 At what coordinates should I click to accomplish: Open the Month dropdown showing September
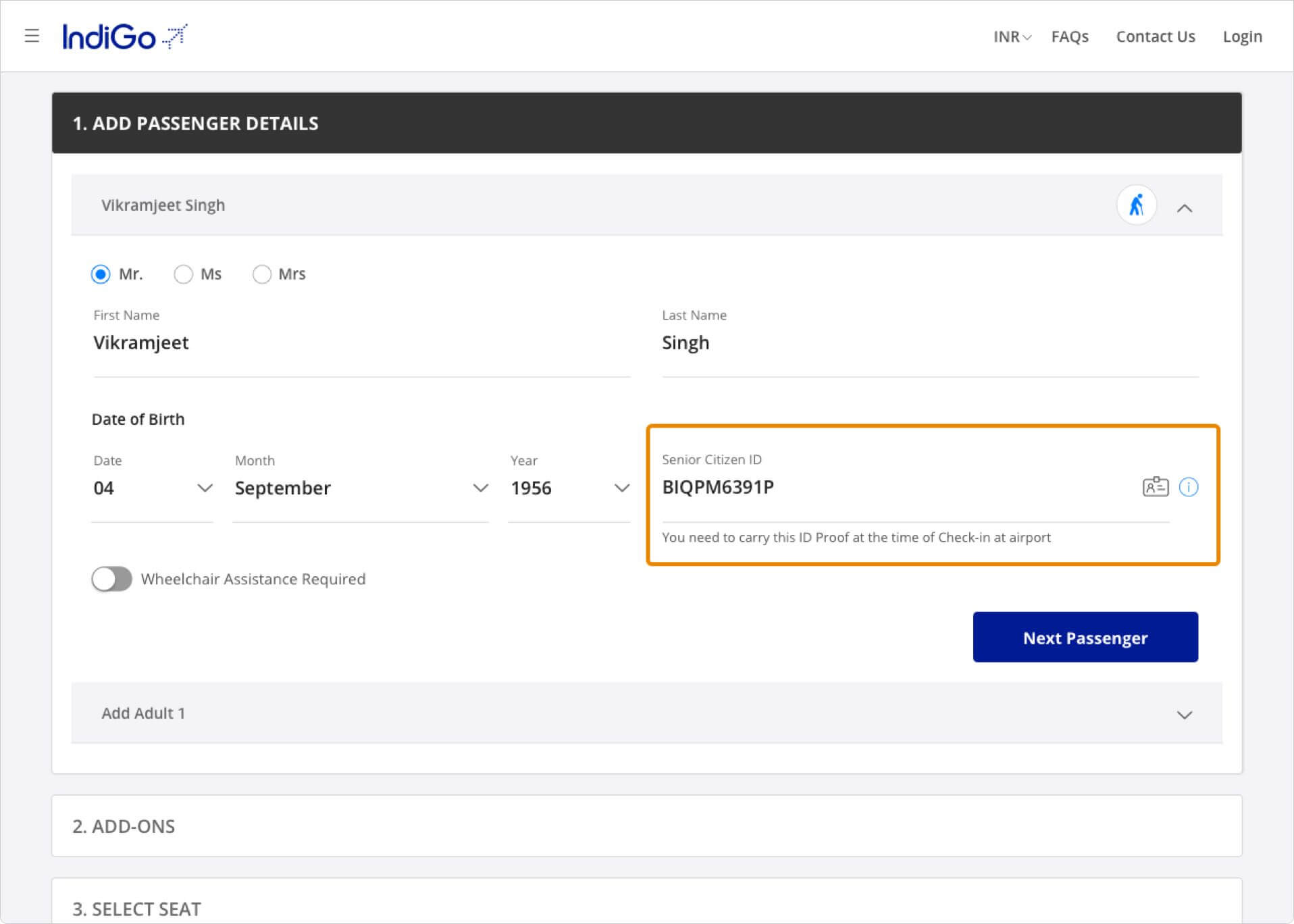click(x=361, y=488)
